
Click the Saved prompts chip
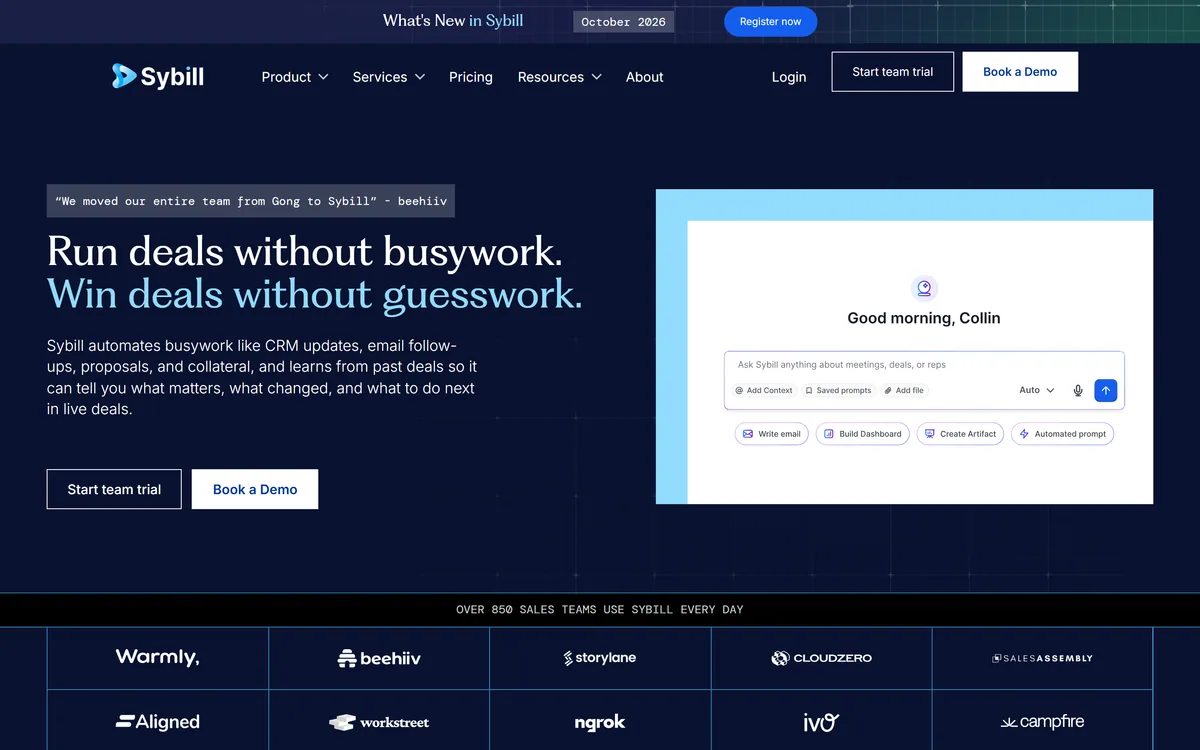(x=838, y=390)
